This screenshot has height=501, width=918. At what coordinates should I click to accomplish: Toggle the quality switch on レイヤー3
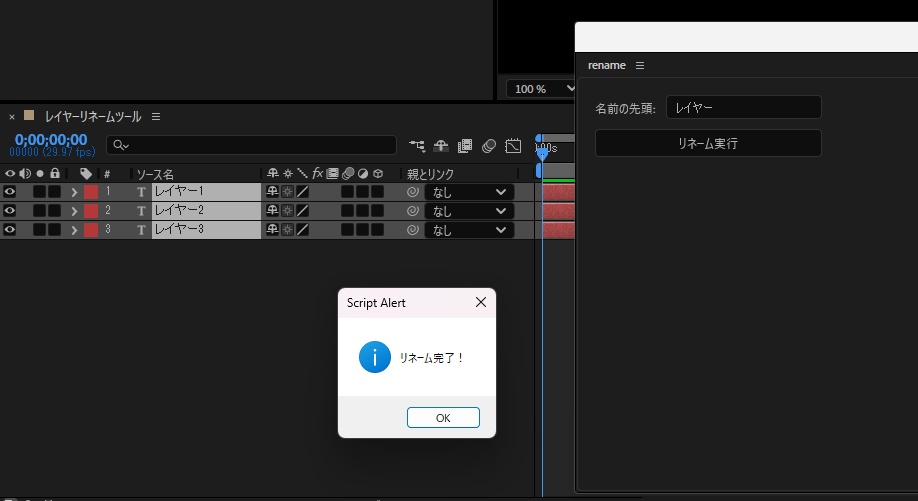(x=303, y=229)
